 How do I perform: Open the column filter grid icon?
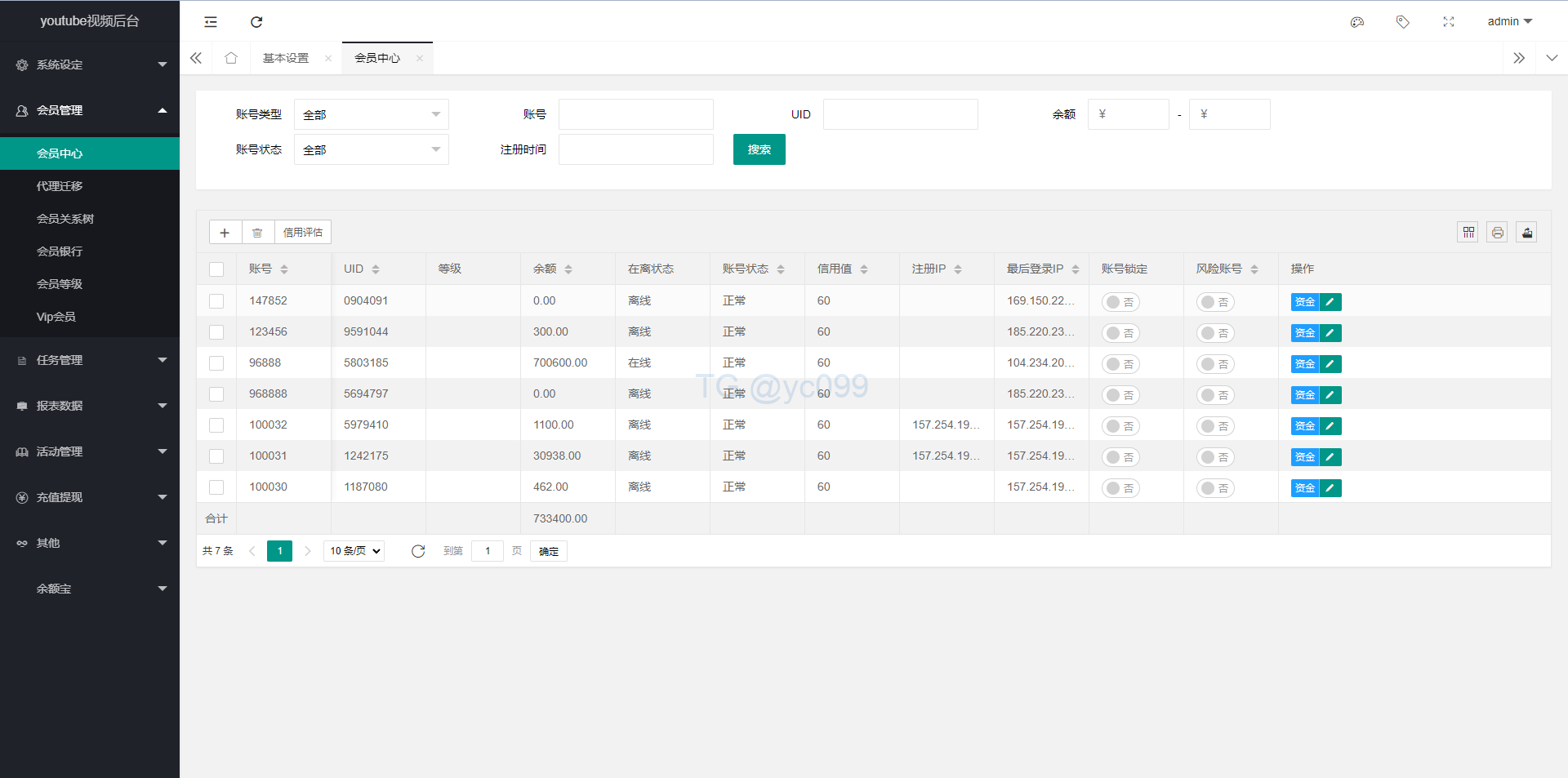click(x=1468, y=233)
